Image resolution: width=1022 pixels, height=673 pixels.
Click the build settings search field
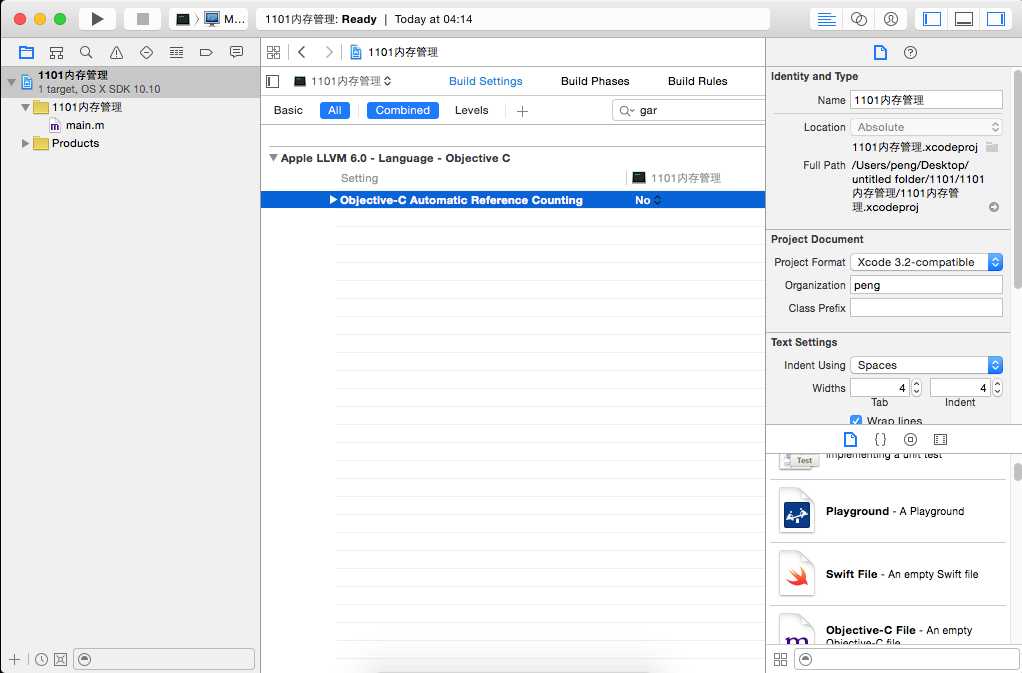point(689,111)
